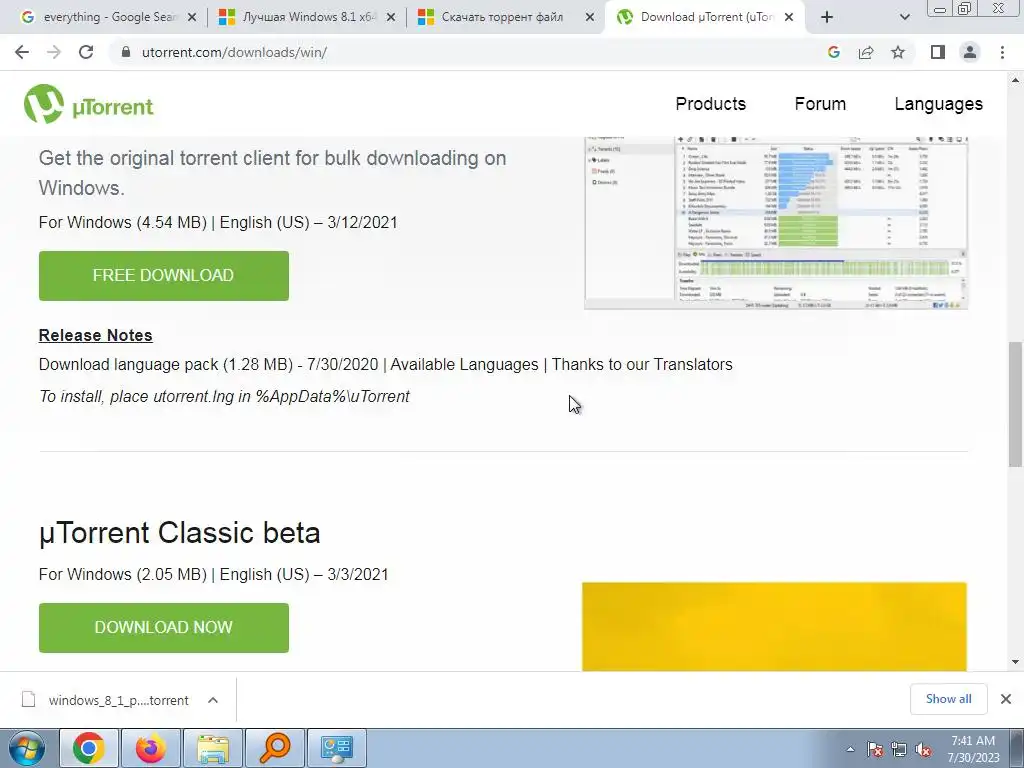This screenshot has height=768, width=1024.
Task: Expand options arrow for the downloaded torrent
Action: (213, 700)
